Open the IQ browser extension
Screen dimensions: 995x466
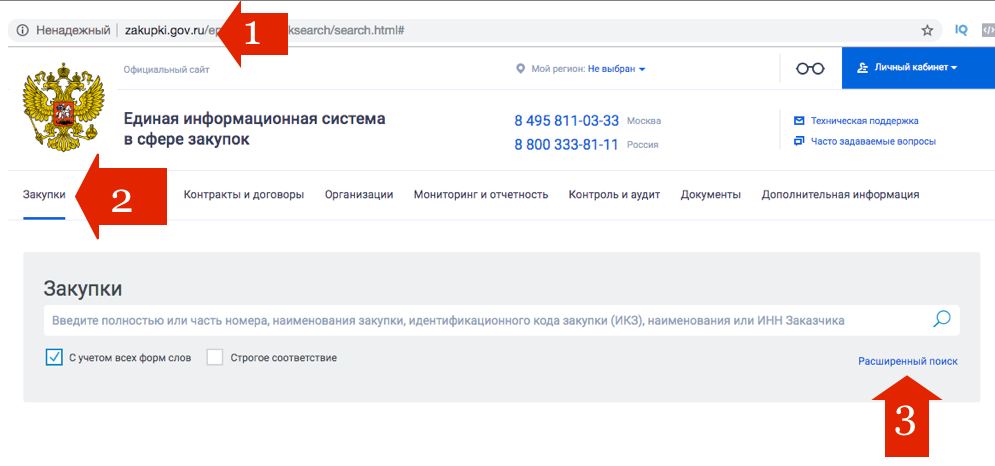coord(961,30)
